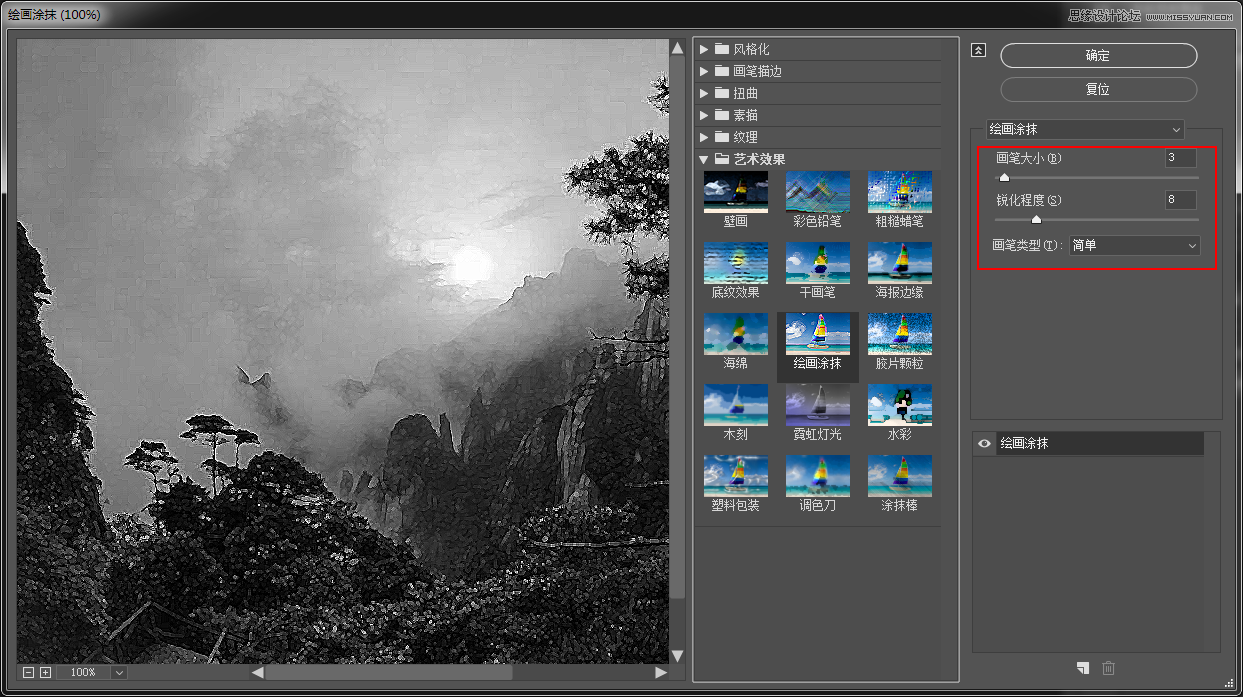
Task: Click preview vertical scrollbar down arrow
Action: pos(677,656)
